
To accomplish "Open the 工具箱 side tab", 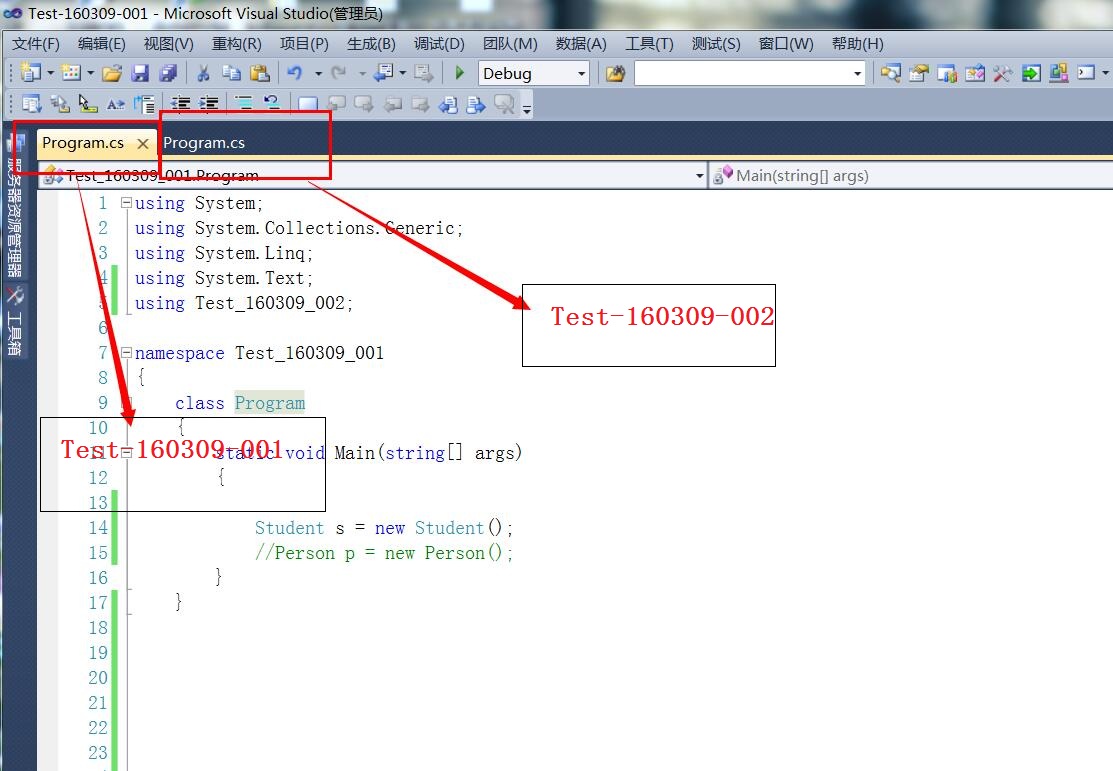I will click(x=14, y=321).
